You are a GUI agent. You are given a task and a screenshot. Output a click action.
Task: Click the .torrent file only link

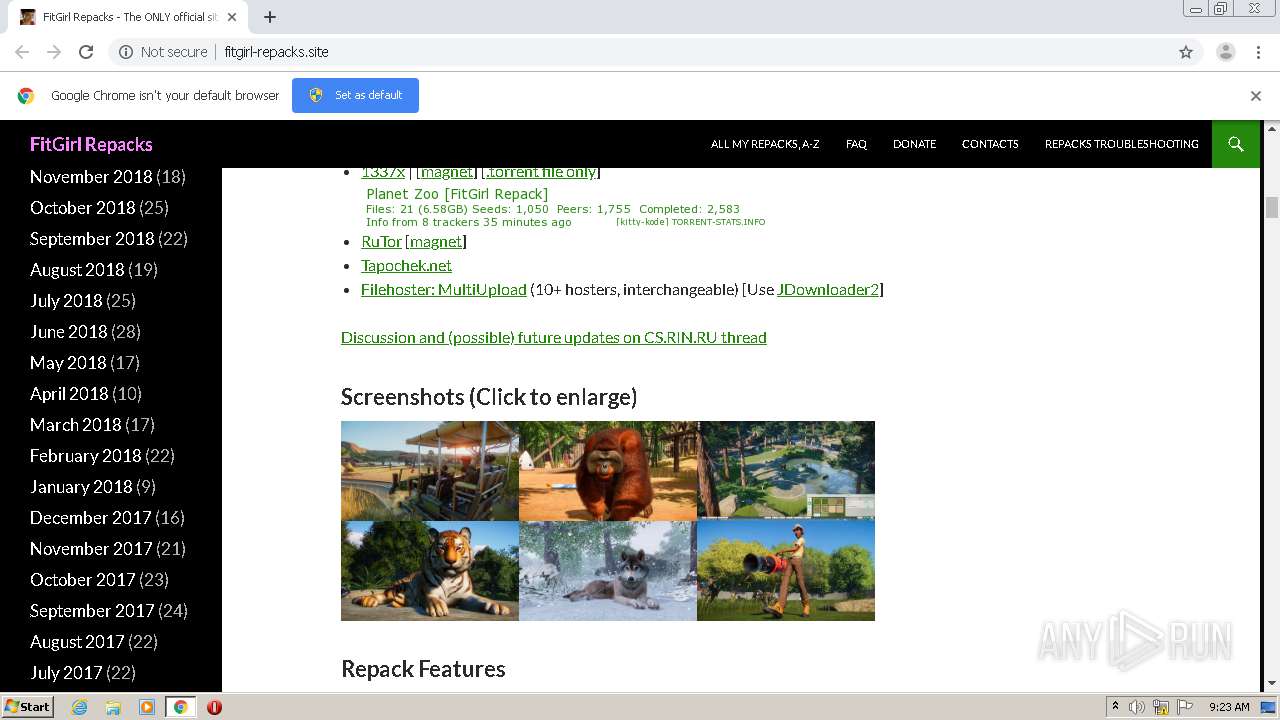[x=541, y=172]
